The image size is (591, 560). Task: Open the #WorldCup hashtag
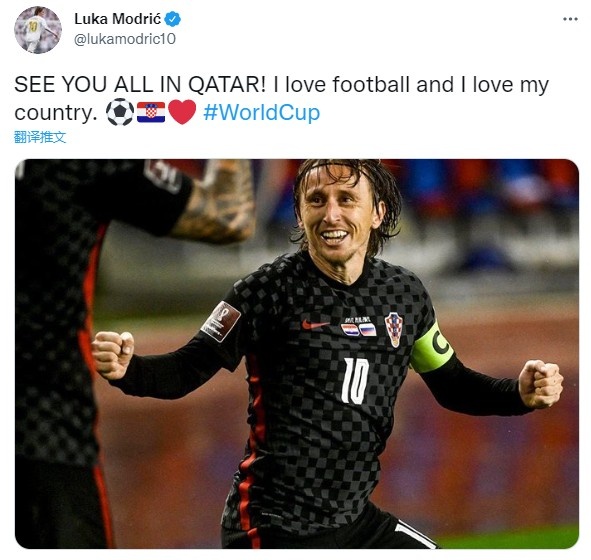(262, 112)
